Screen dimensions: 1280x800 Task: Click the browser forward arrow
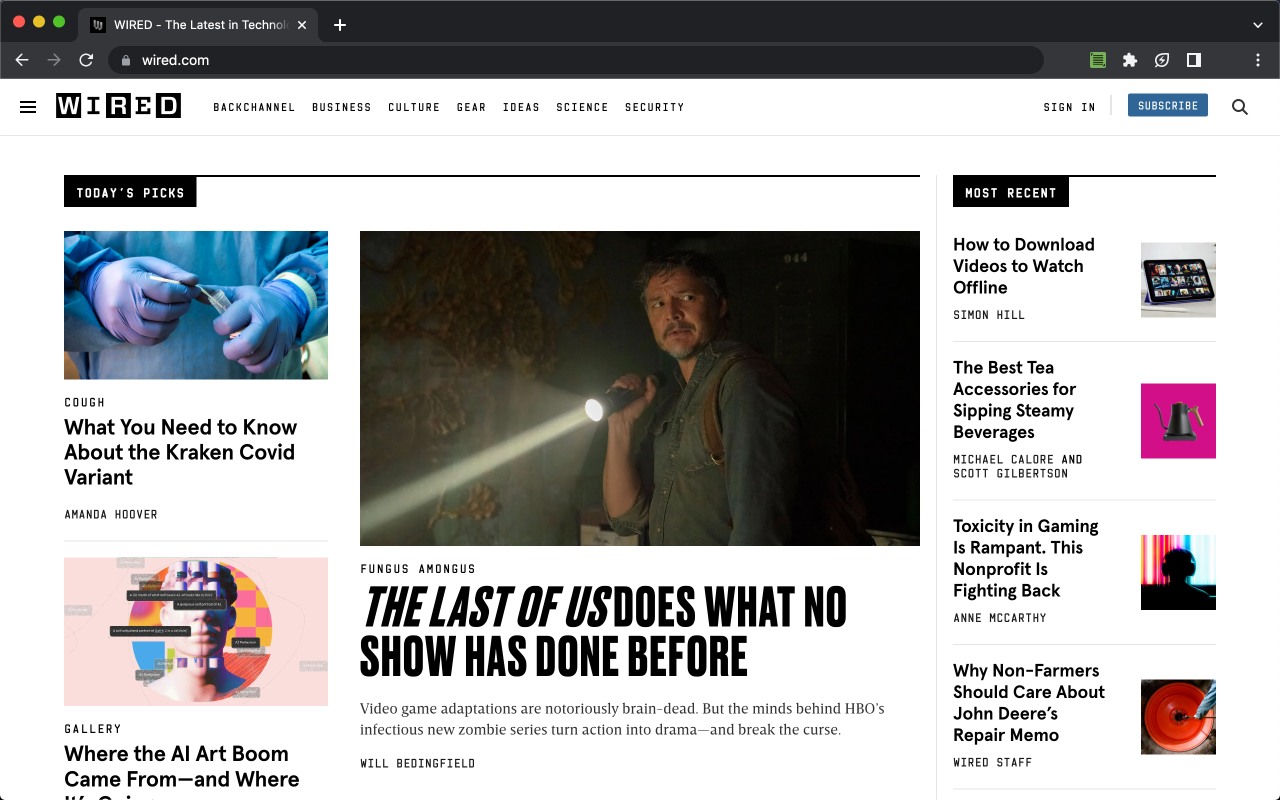54,60
